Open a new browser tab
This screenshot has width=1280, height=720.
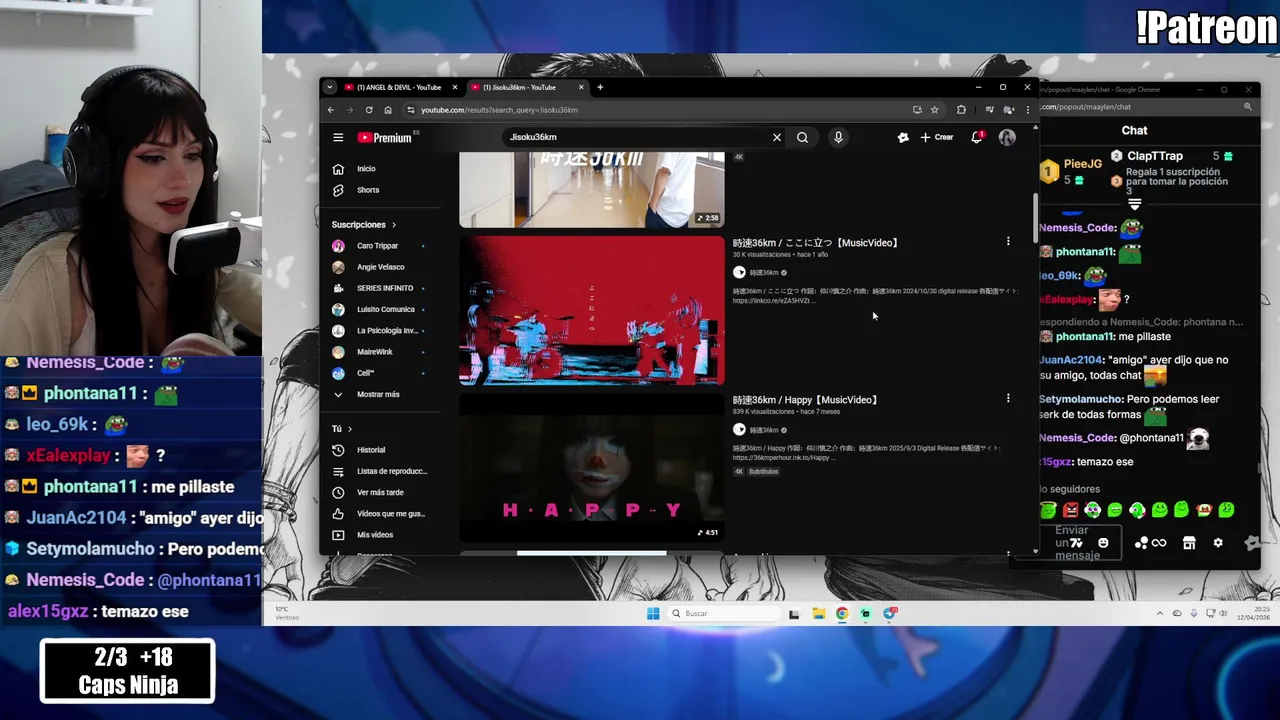click(600, 87)
